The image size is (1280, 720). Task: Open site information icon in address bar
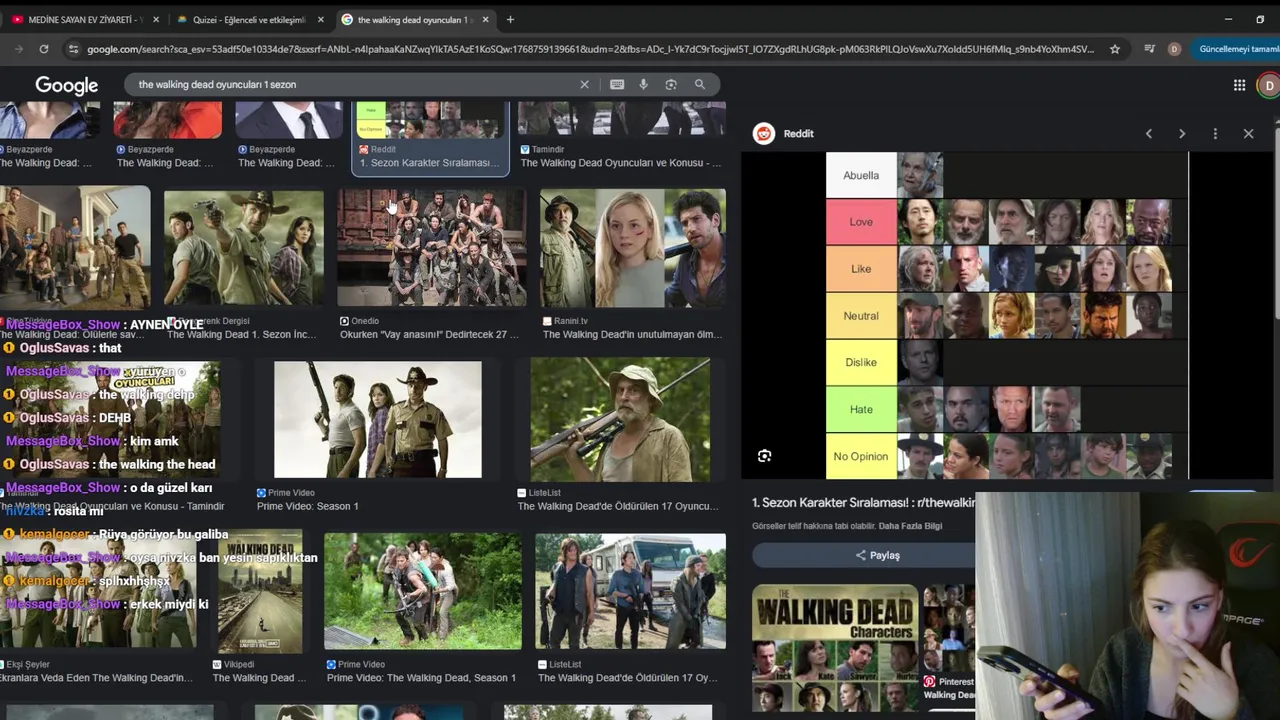73,49
